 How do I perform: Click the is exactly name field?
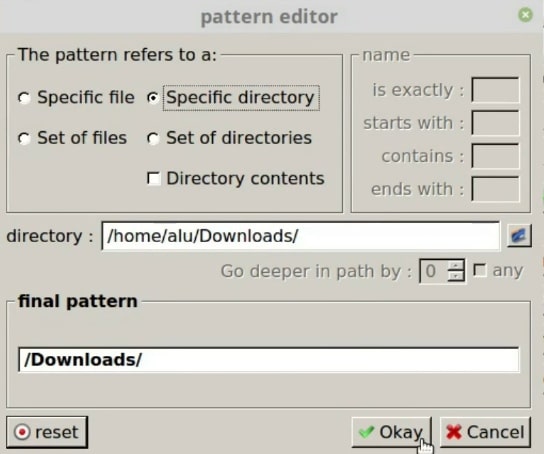click(x=495, y=90)
